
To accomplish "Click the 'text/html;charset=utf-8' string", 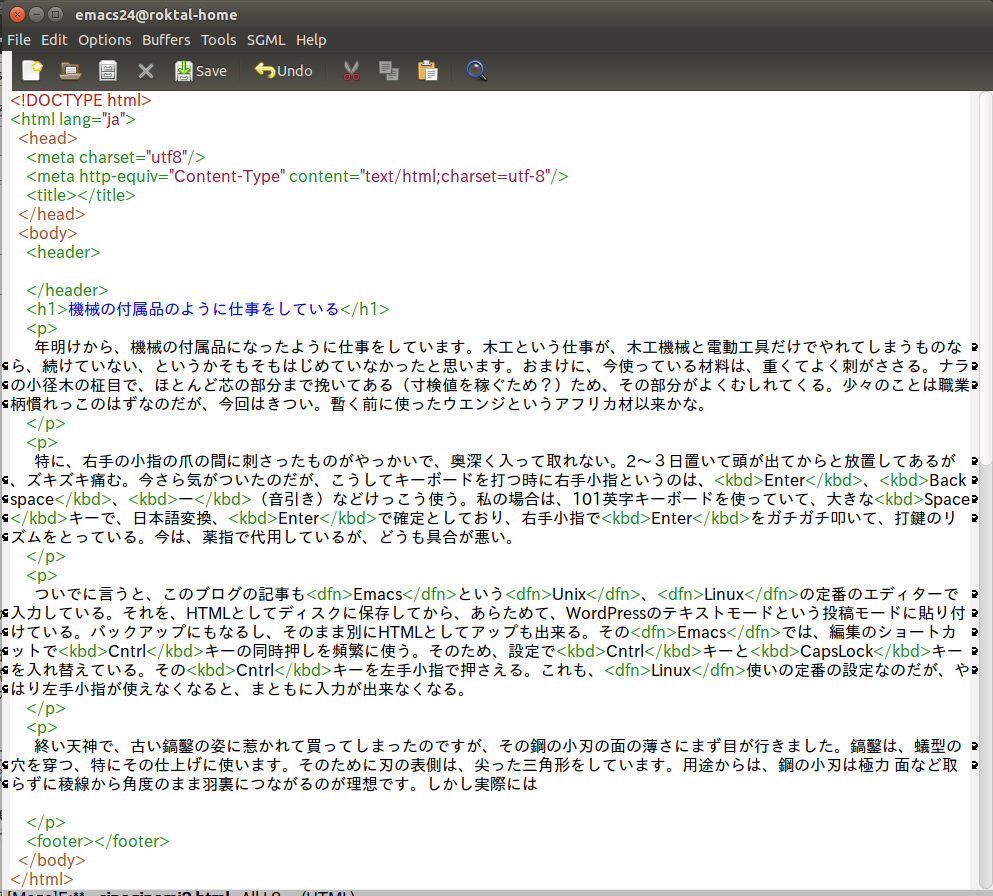I will coord(455,176).
